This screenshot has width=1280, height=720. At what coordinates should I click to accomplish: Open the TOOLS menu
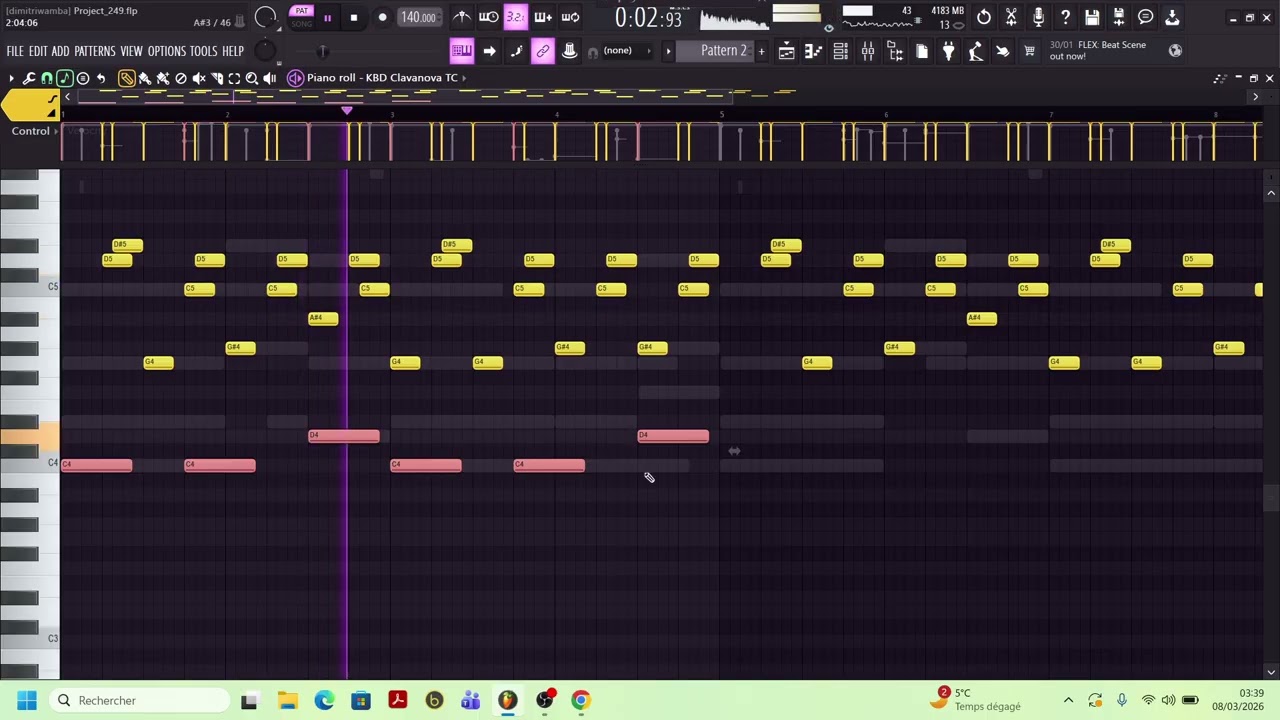point(203,51)
